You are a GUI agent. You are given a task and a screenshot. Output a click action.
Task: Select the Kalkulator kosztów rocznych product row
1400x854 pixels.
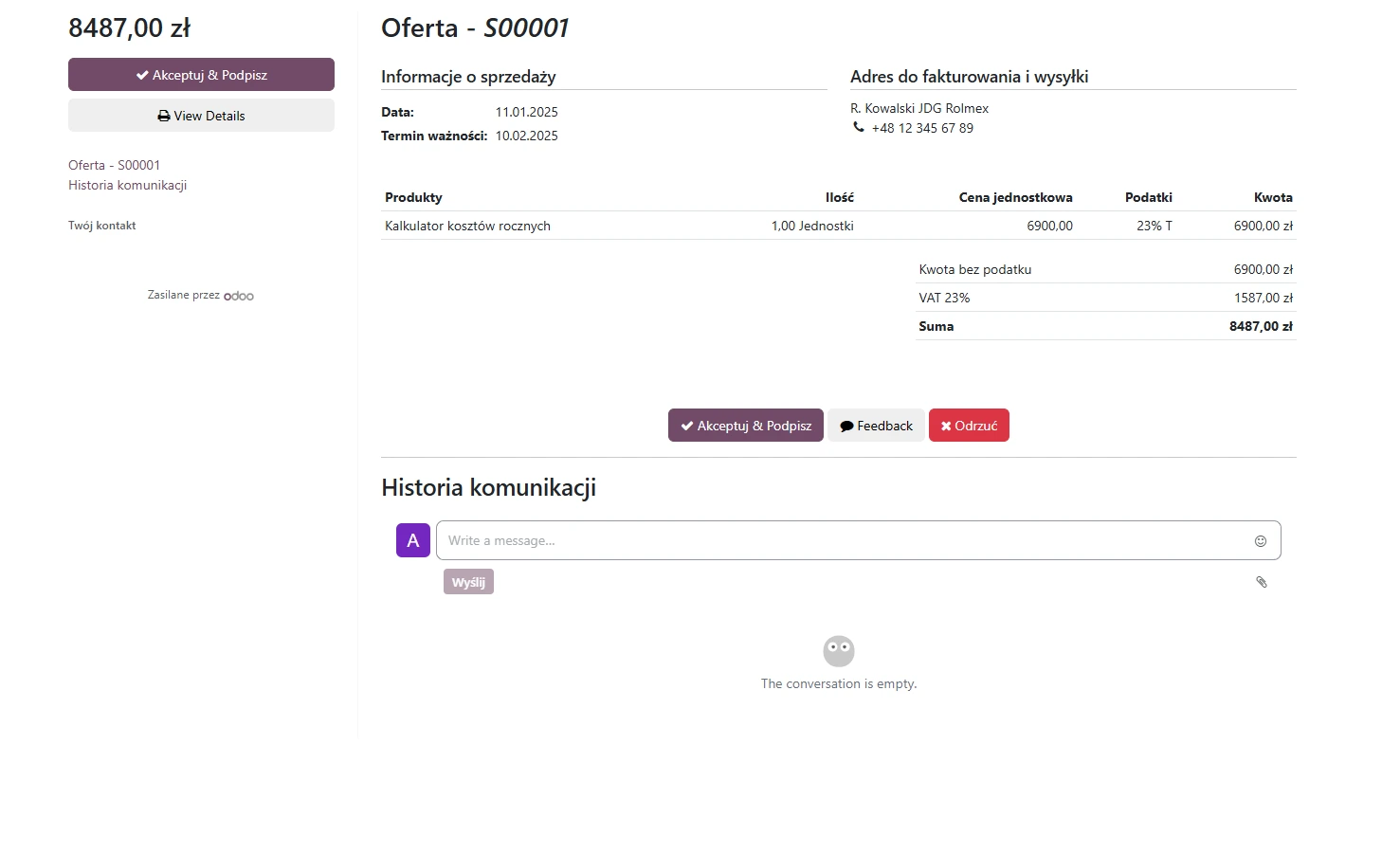click(x=467, y=226)
